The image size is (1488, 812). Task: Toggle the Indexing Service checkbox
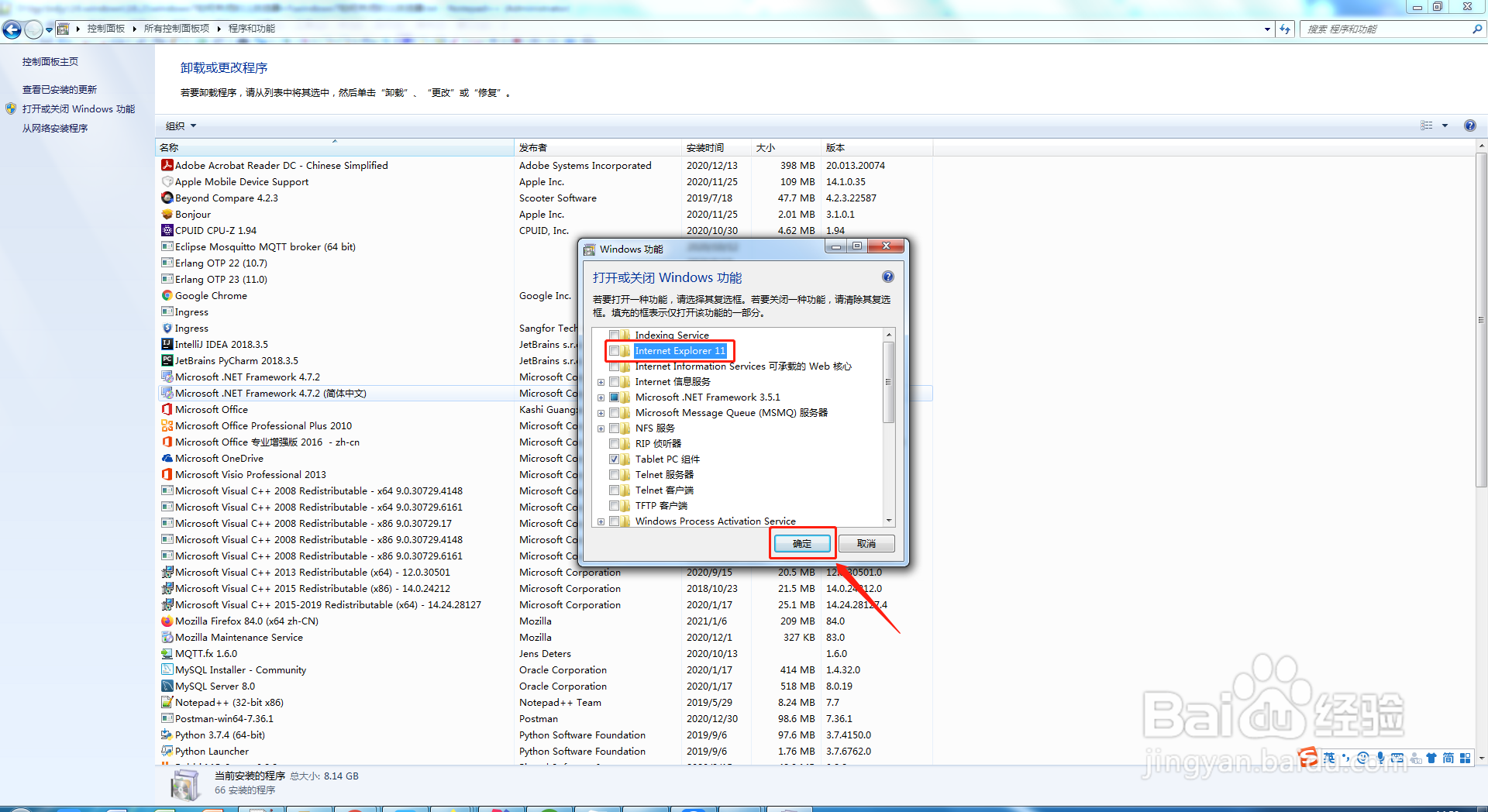click(x=615, y=335)
